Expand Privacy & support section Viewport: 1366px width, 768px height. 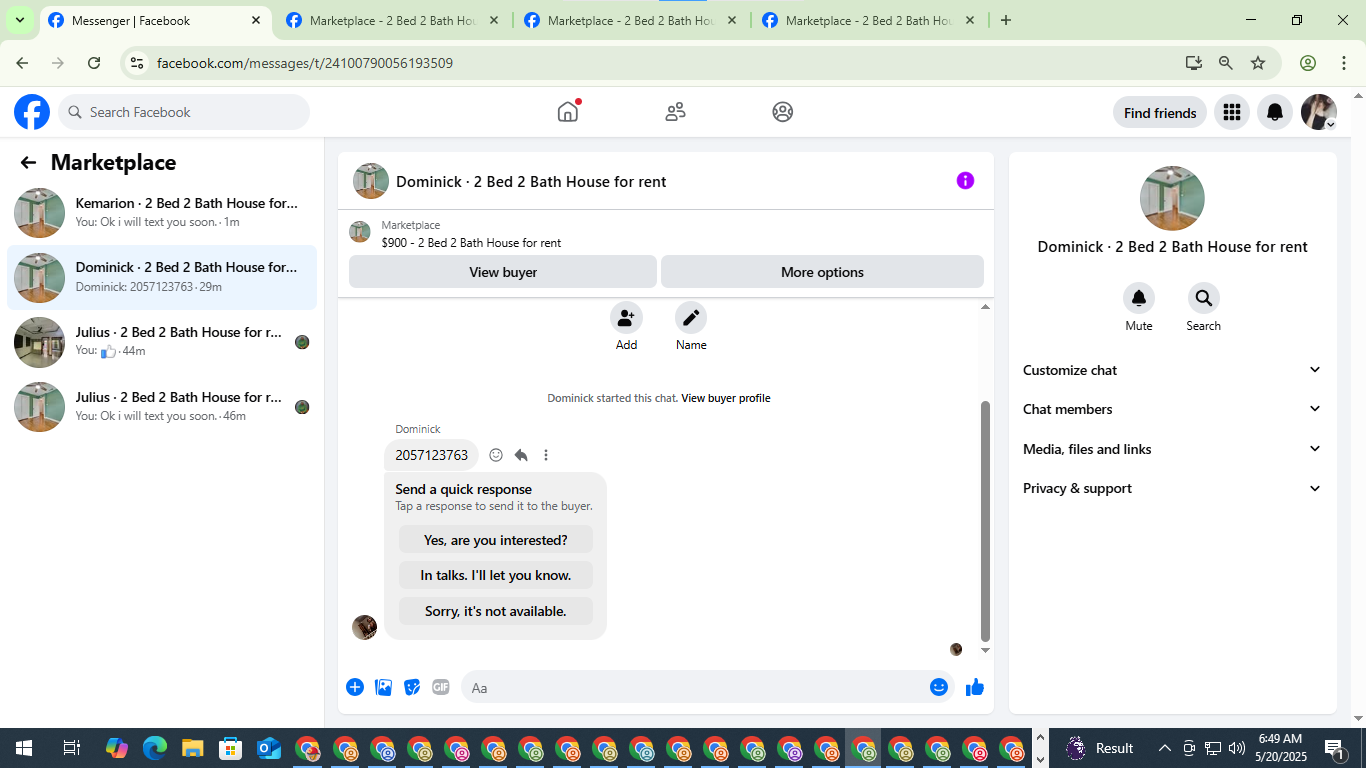[x=1172, y=488]
